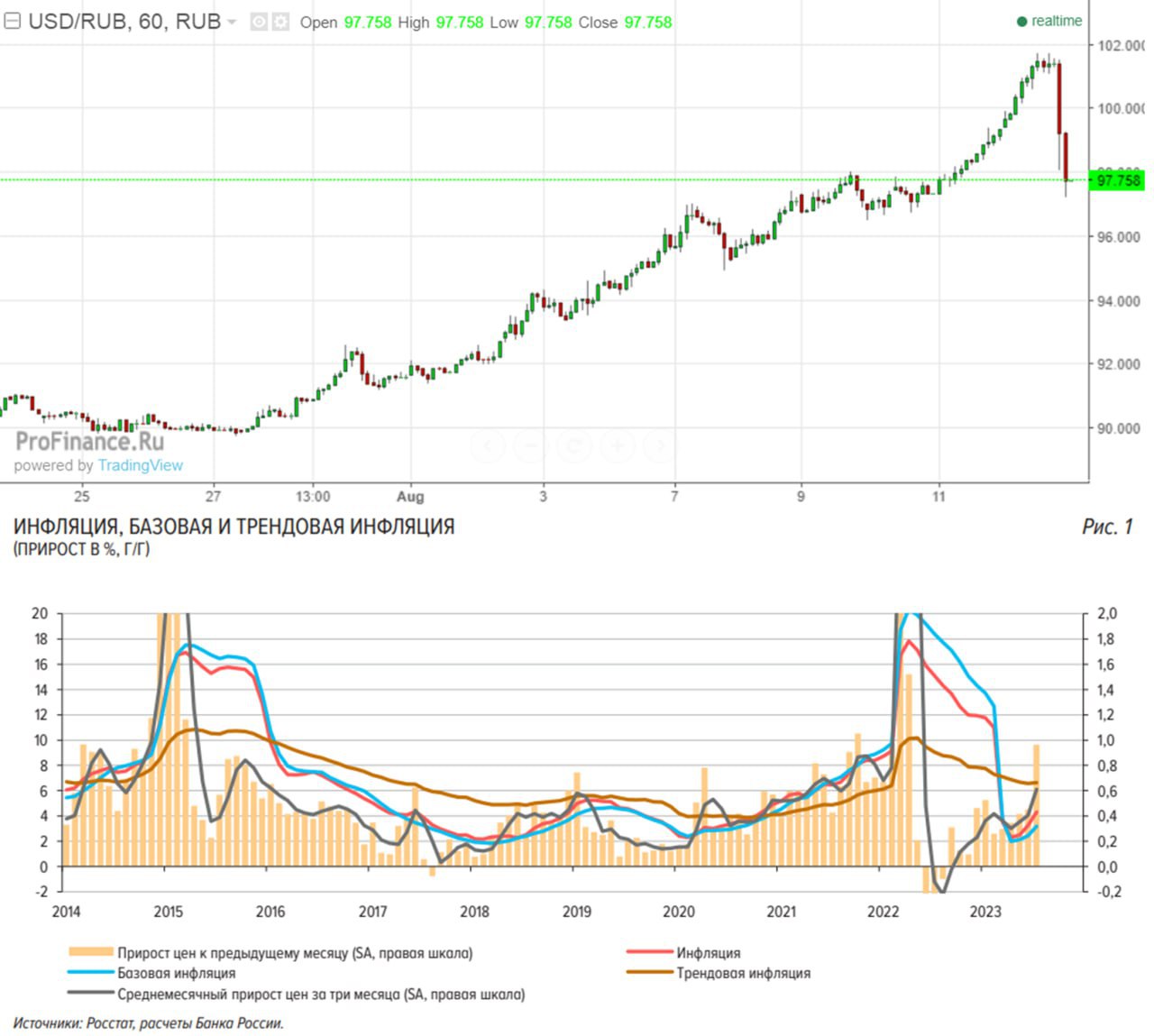This screenshot has height=1036, width=1154.
Task: Click the ProFinance.Ru logo
Action: [89, 441]
